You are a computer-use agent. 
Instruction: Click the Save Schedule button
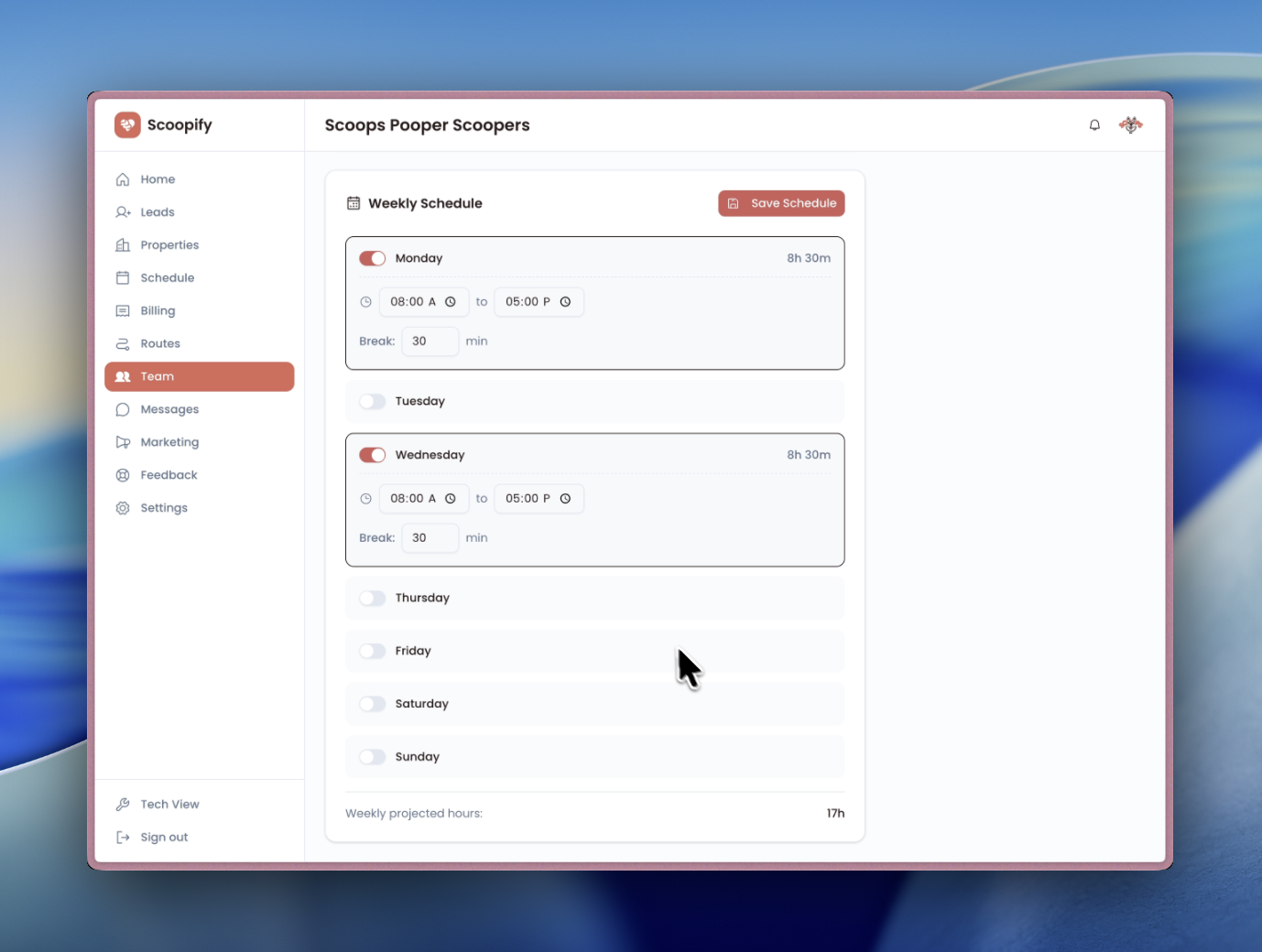[x=781, y=203]
